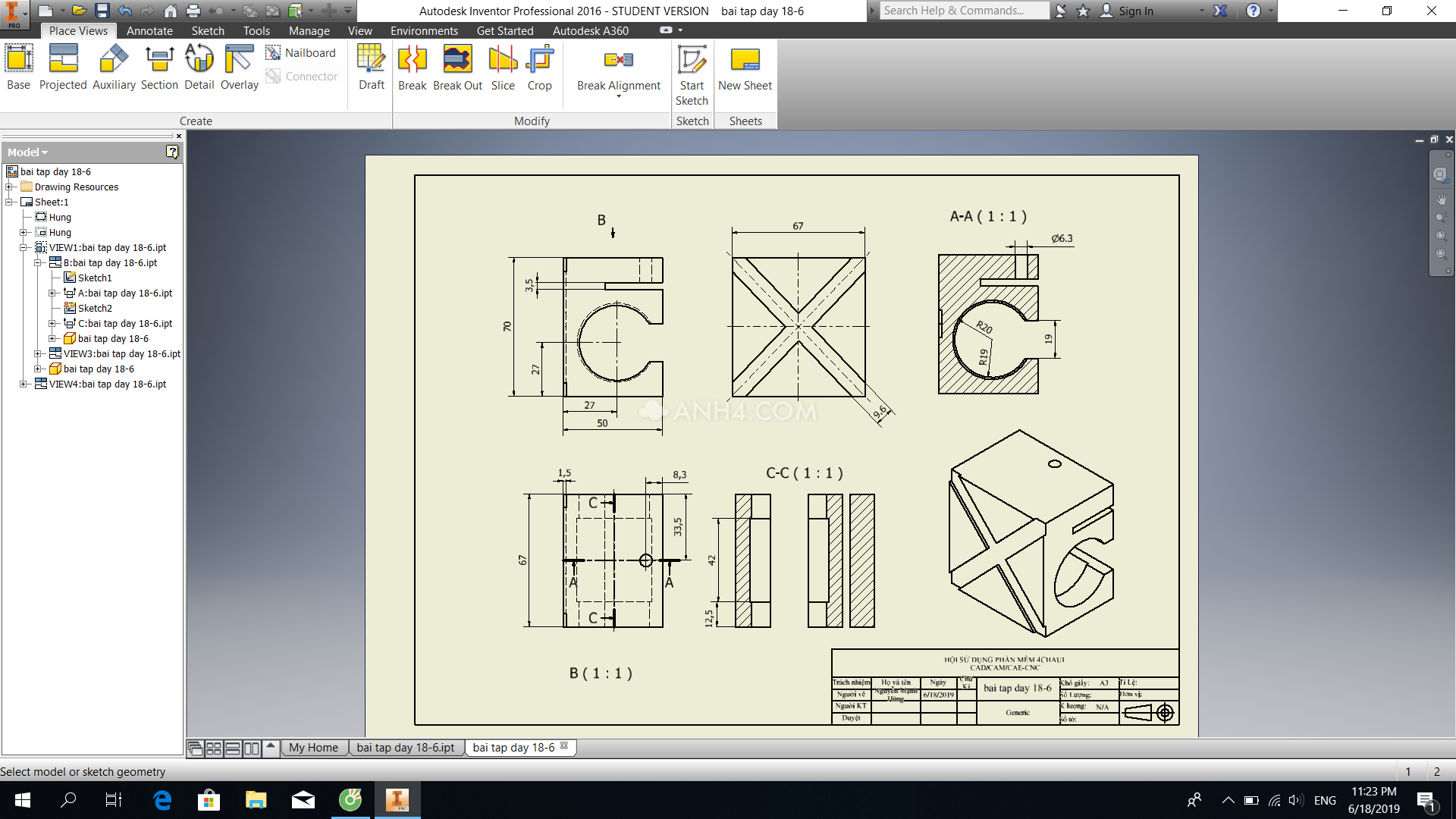1456x819 pixels.
Task: Open File Explorer from the taskbar
Action: click(x=256, y=800)
